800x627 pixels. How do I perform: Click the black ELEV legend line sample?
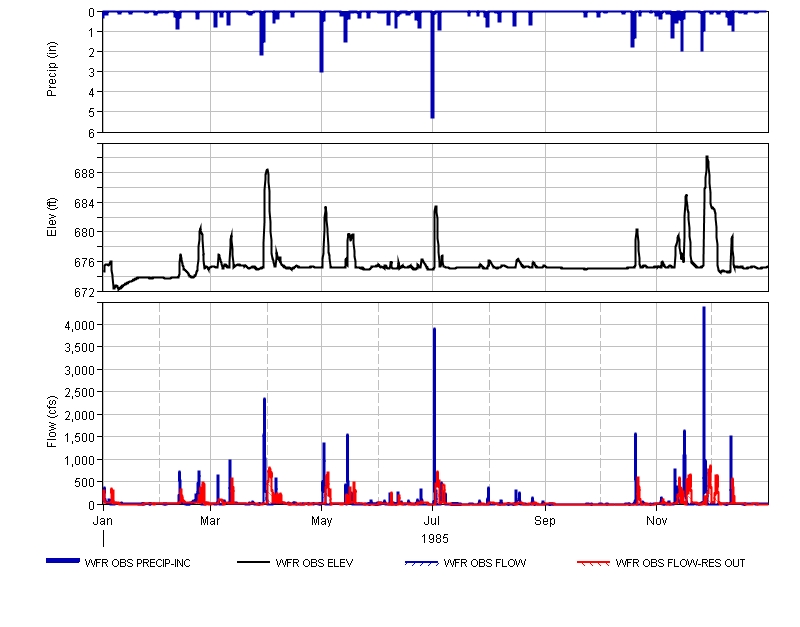254,563
